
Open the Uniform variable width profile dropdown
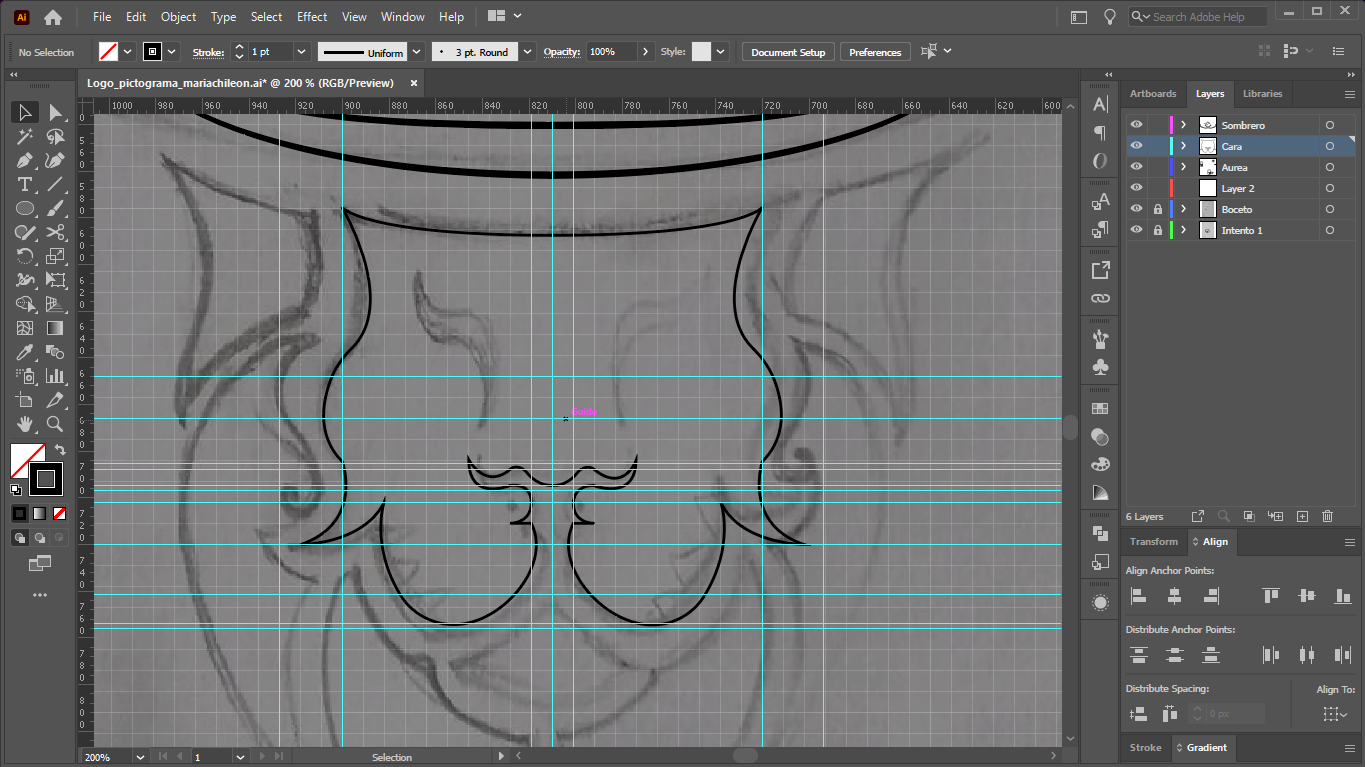[x=417, y=52]
